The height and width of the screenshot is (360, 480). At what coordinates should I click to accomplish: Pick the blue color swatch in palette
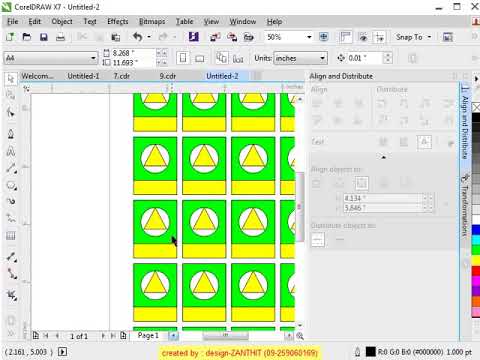[x=476, y=230]
